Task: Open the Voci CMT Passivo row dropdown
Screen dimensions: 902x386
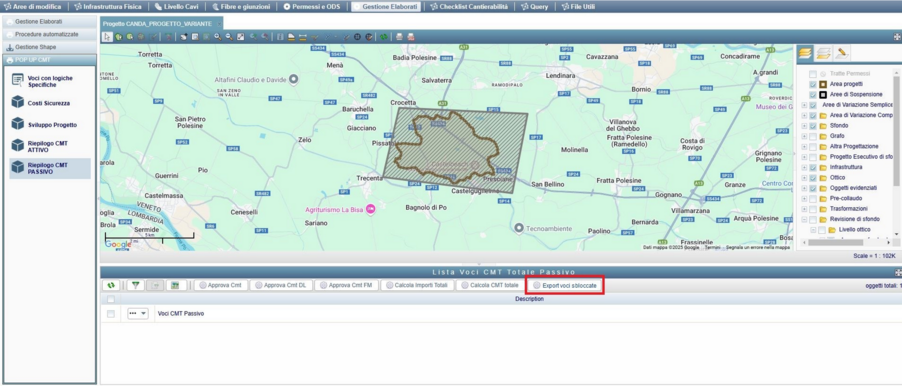Action: click(138, 314)
